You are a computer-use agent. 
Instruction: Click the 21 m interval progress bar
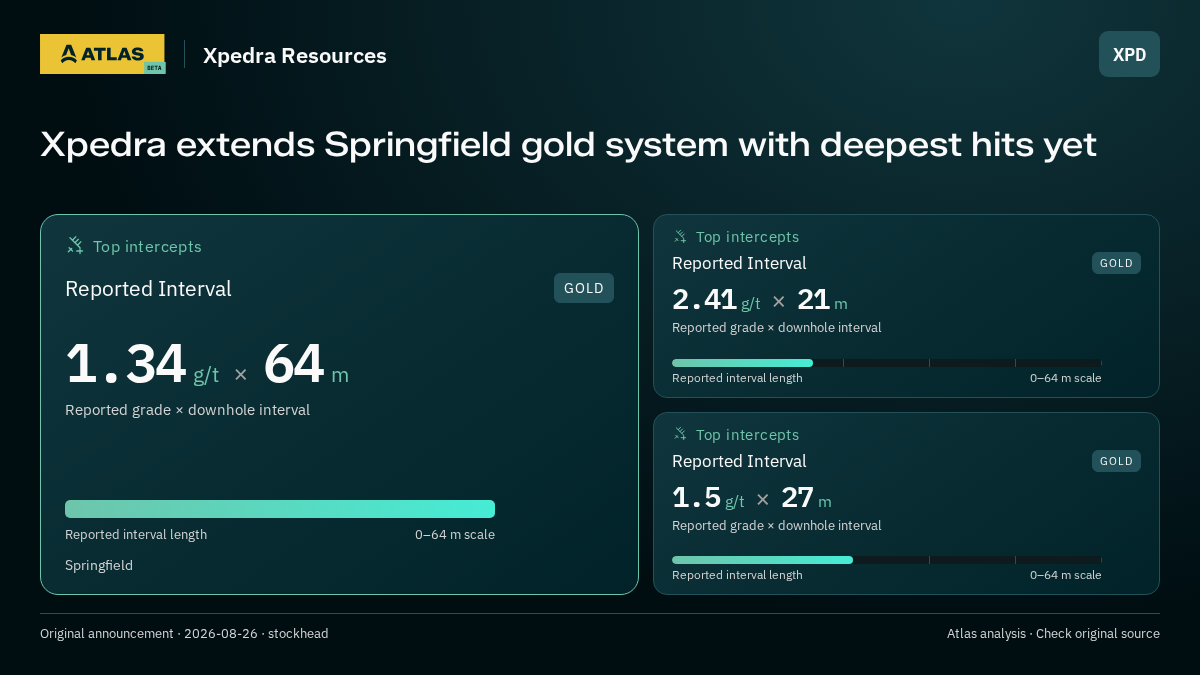pyautogui.click(x=886, y=363)
